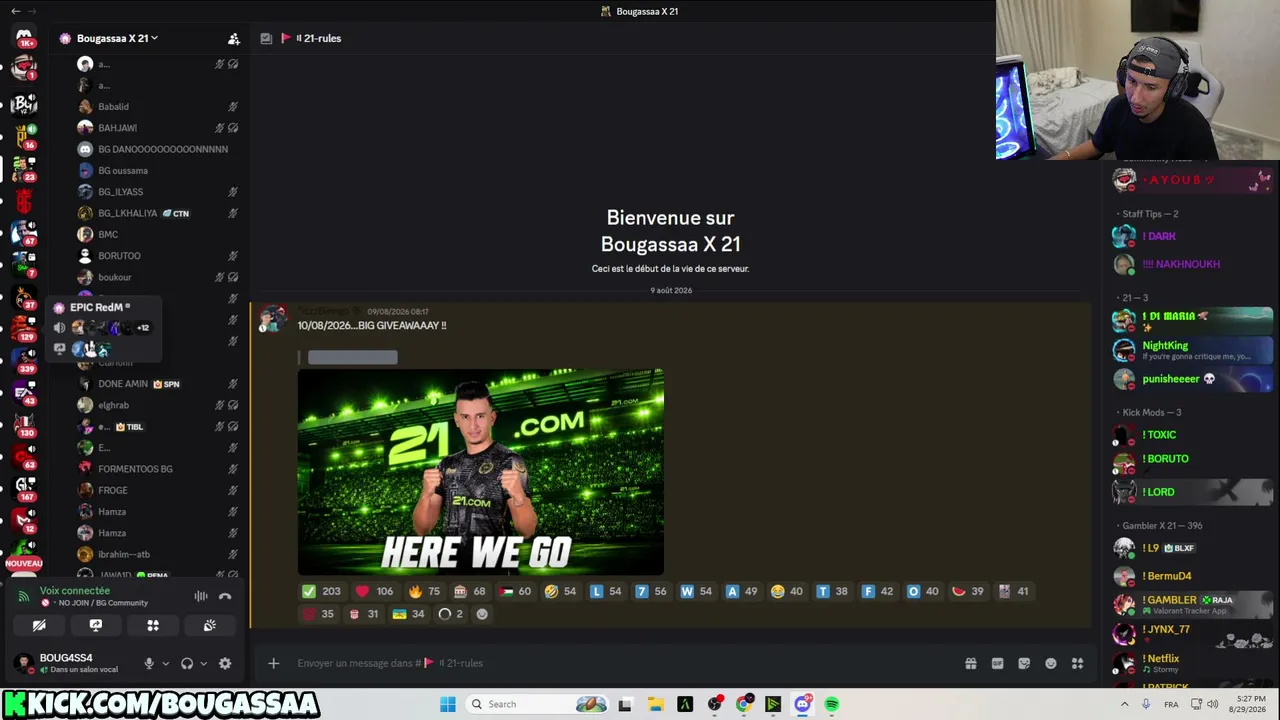Click the Discord taskbar icon
This screenshot has height=720, width=1280.
pyautogui.click(x=803, y=704)
